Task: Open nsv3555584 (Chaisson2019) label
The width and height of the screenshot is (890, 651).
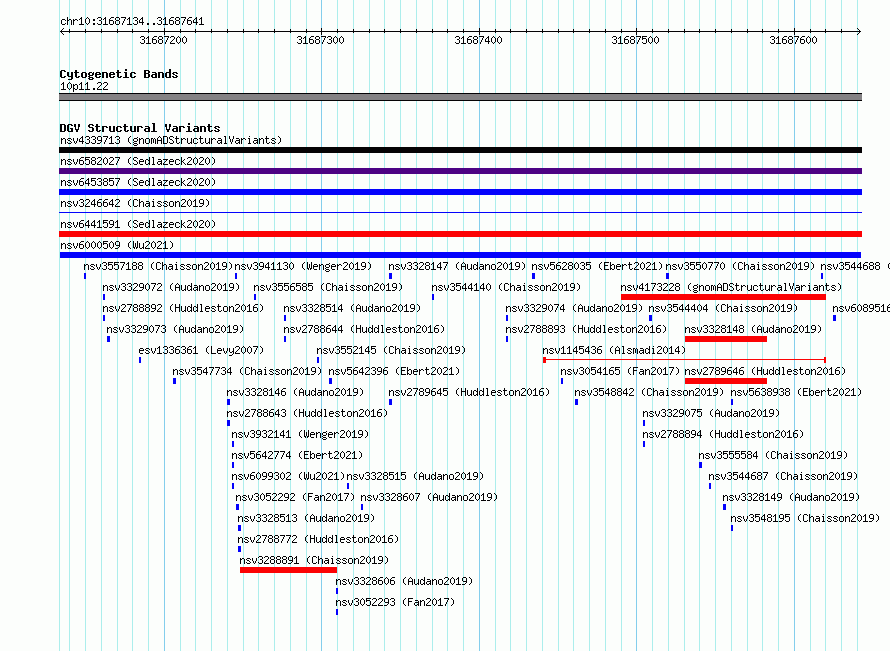Action: pos(773,455)
